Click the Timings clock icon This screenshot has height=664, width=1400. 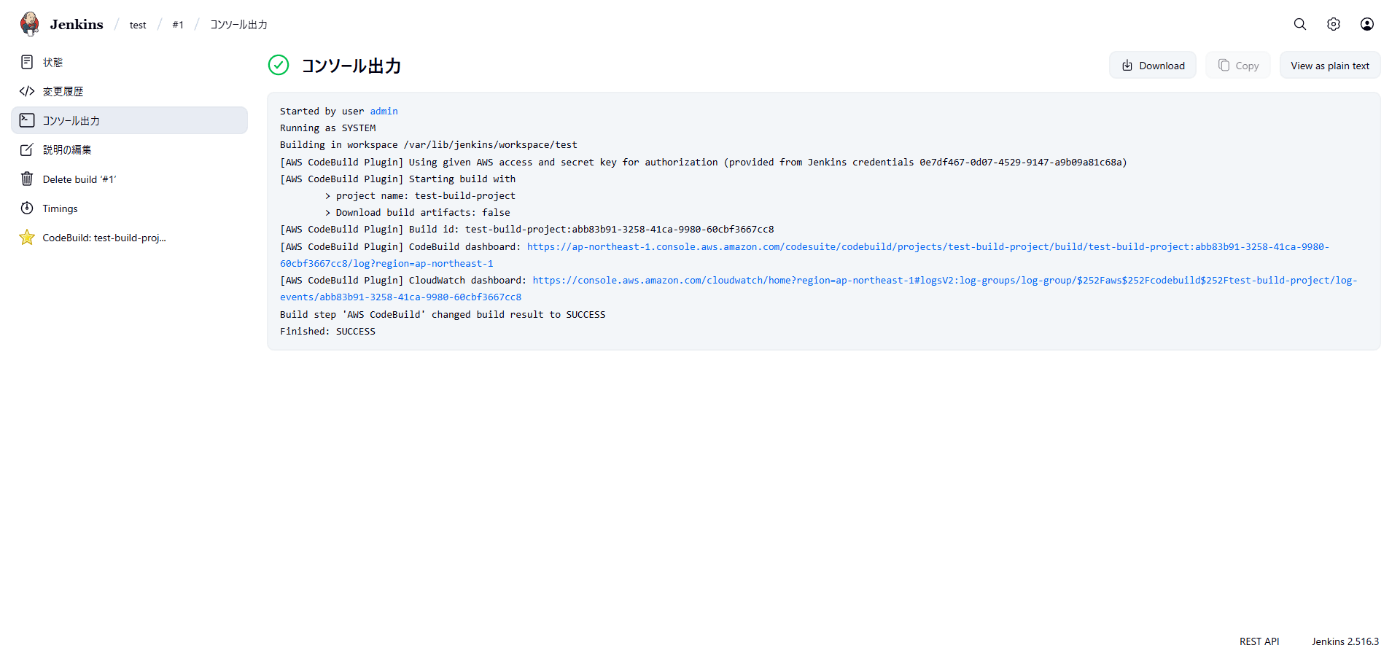click(27, 208)
